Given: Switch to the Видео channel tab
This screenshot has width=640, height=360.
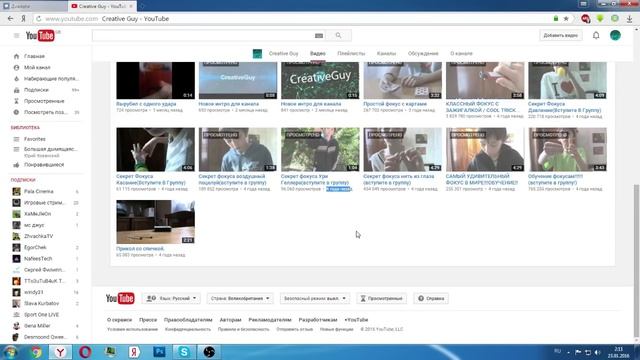Looking at the screenshot, I should click(x=318, y=53).
